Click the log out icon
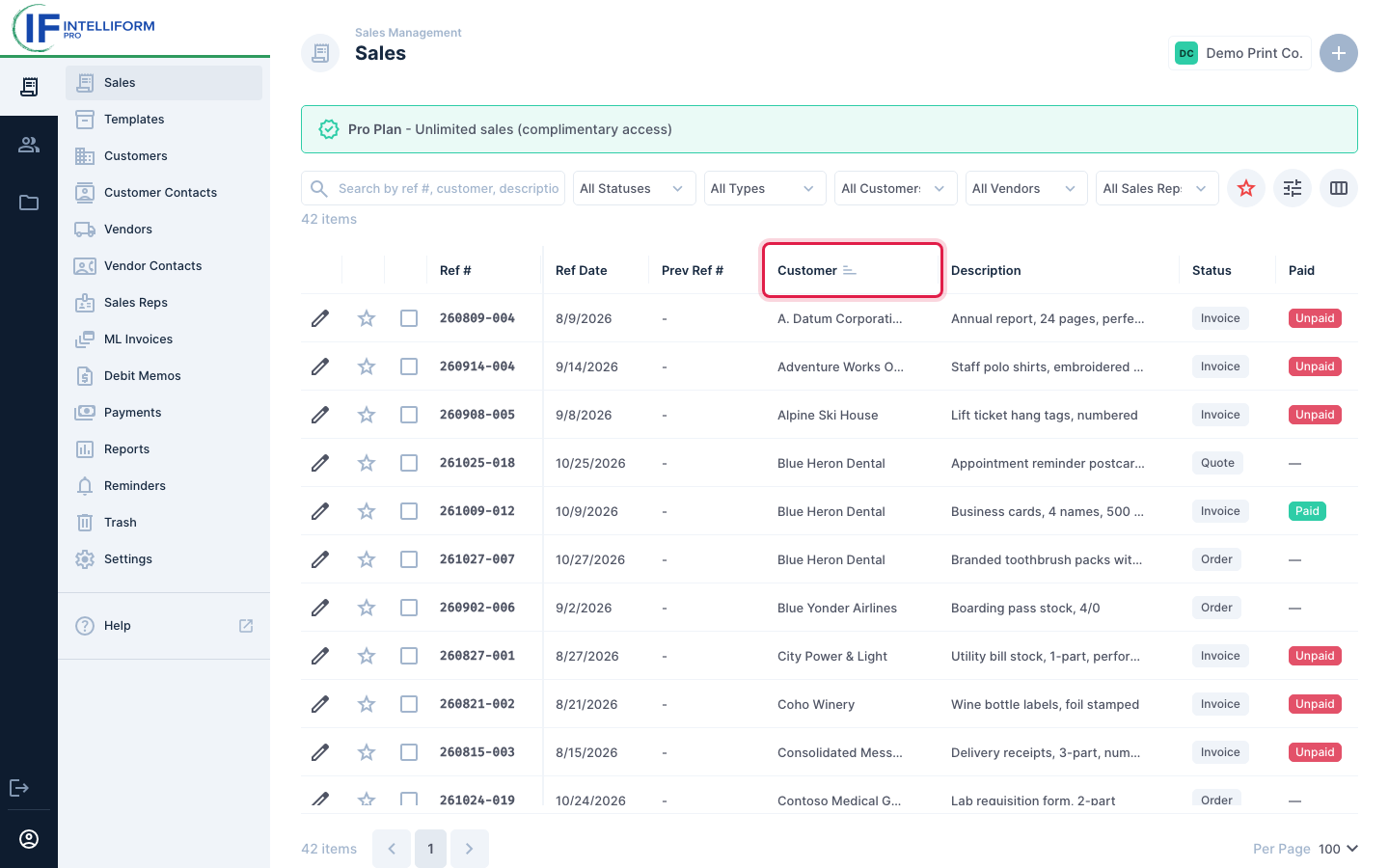 (x=19, y=788)
